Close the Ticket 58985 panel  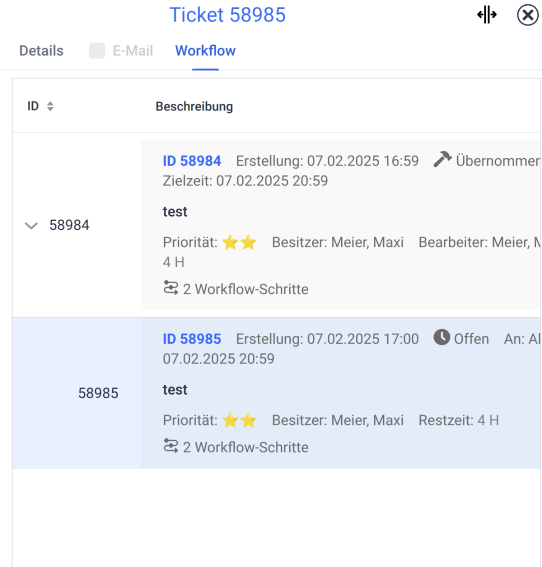click(x=528, y=15)
